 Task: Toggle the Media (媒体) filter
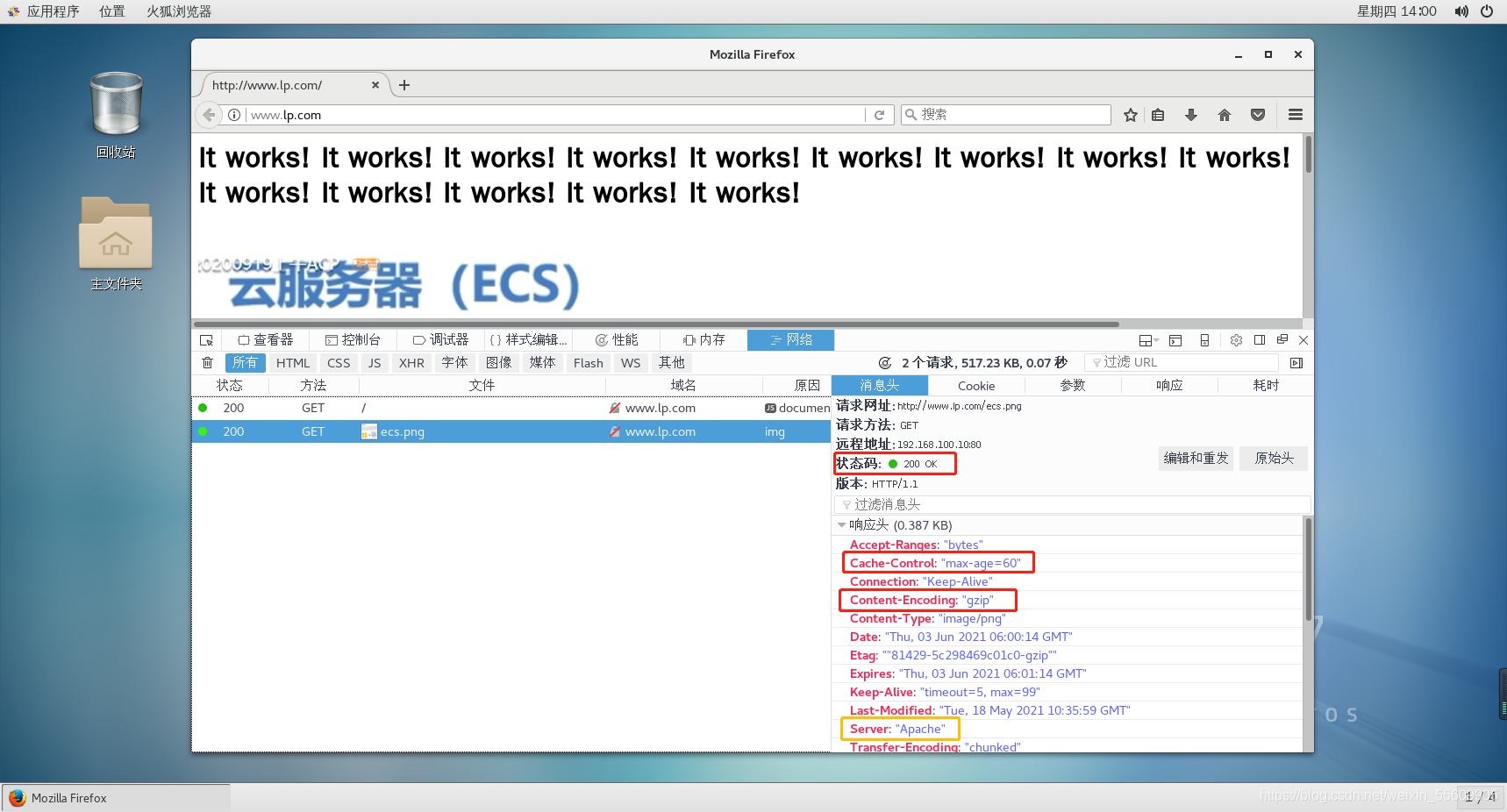pos(542,363)
